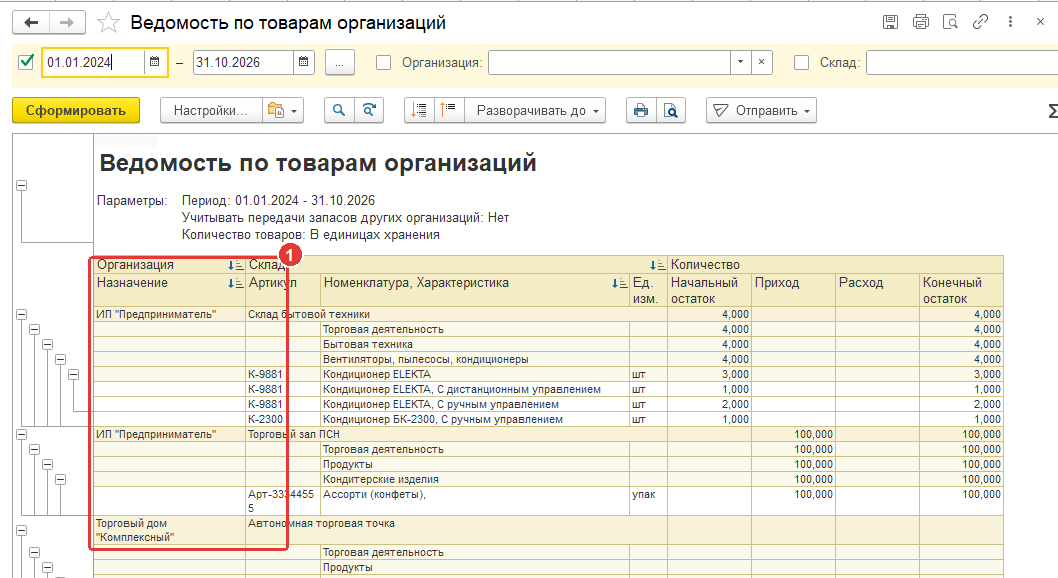The height and width of the screenshot is (578, 1058).
Task: Enable the Организация filter checkbox
Action: click(x=383, y=63)
